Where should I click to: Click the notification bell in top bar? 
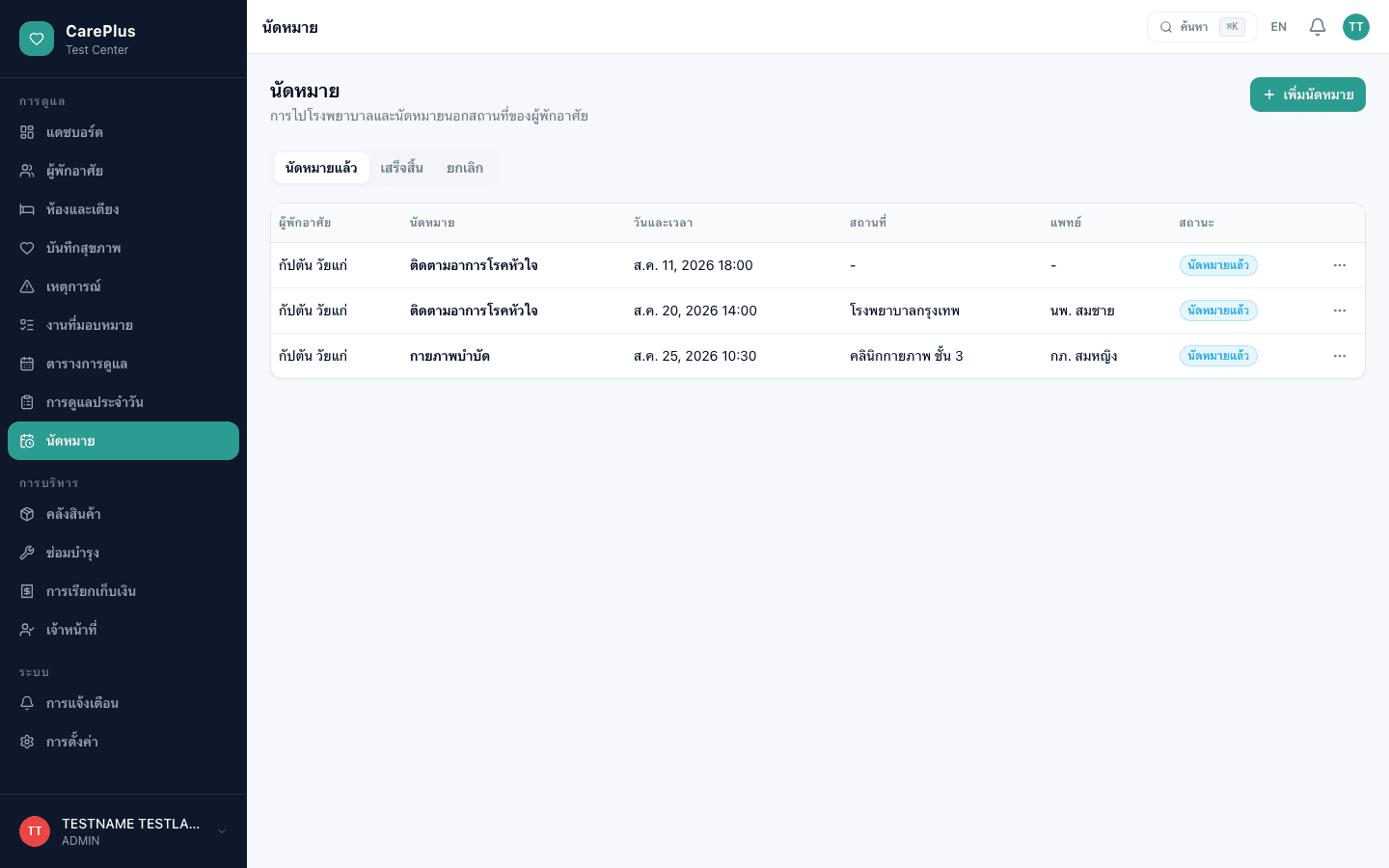click(1318, 27)
